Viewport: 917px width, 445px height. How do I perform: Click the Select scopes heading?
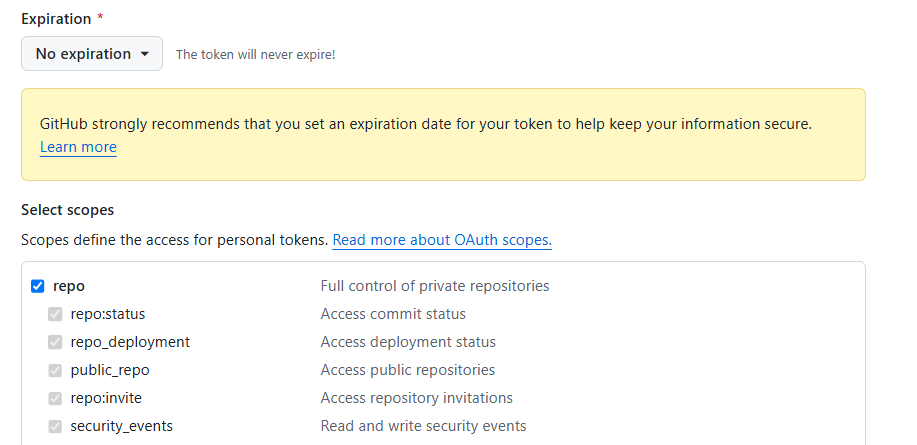tap(68, 210)
